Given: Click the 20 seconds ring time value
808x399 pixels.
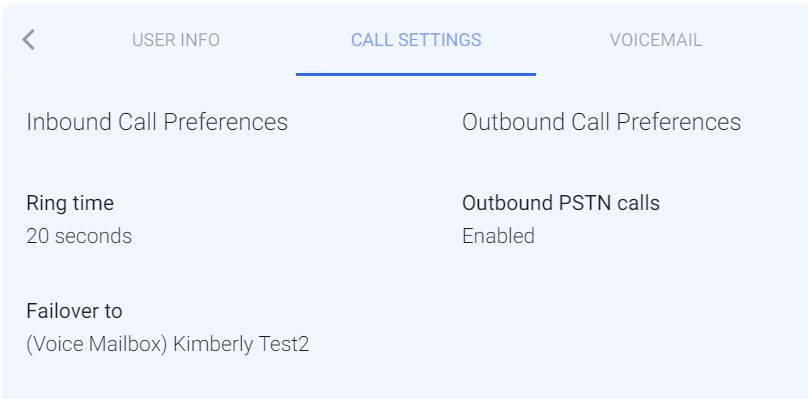Looking at the screenshot, I should tap(79, 236).
